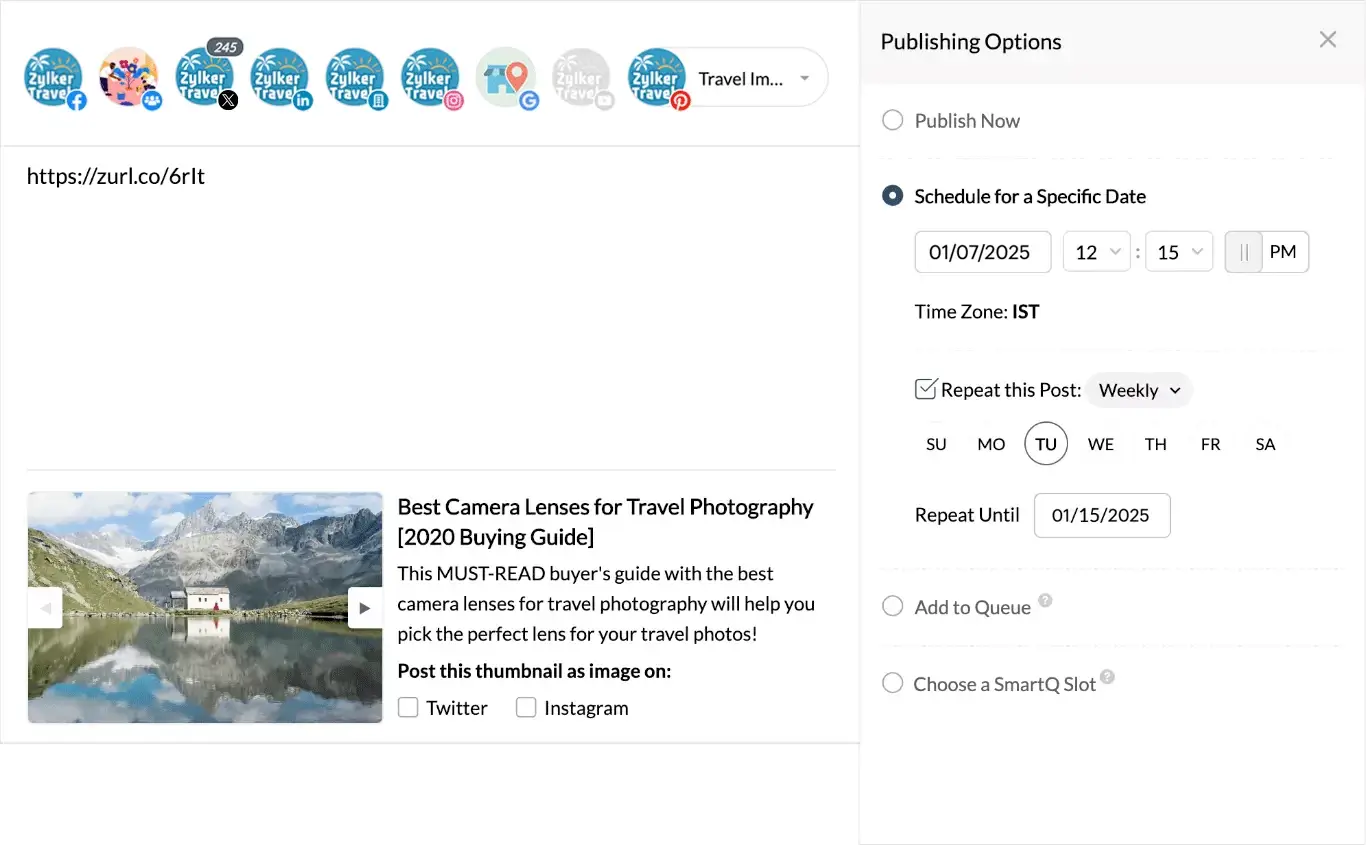Click help icon beside Add to Queue
The width and height of the screenshot is (1366, 845).
[x=1045, y=601]
